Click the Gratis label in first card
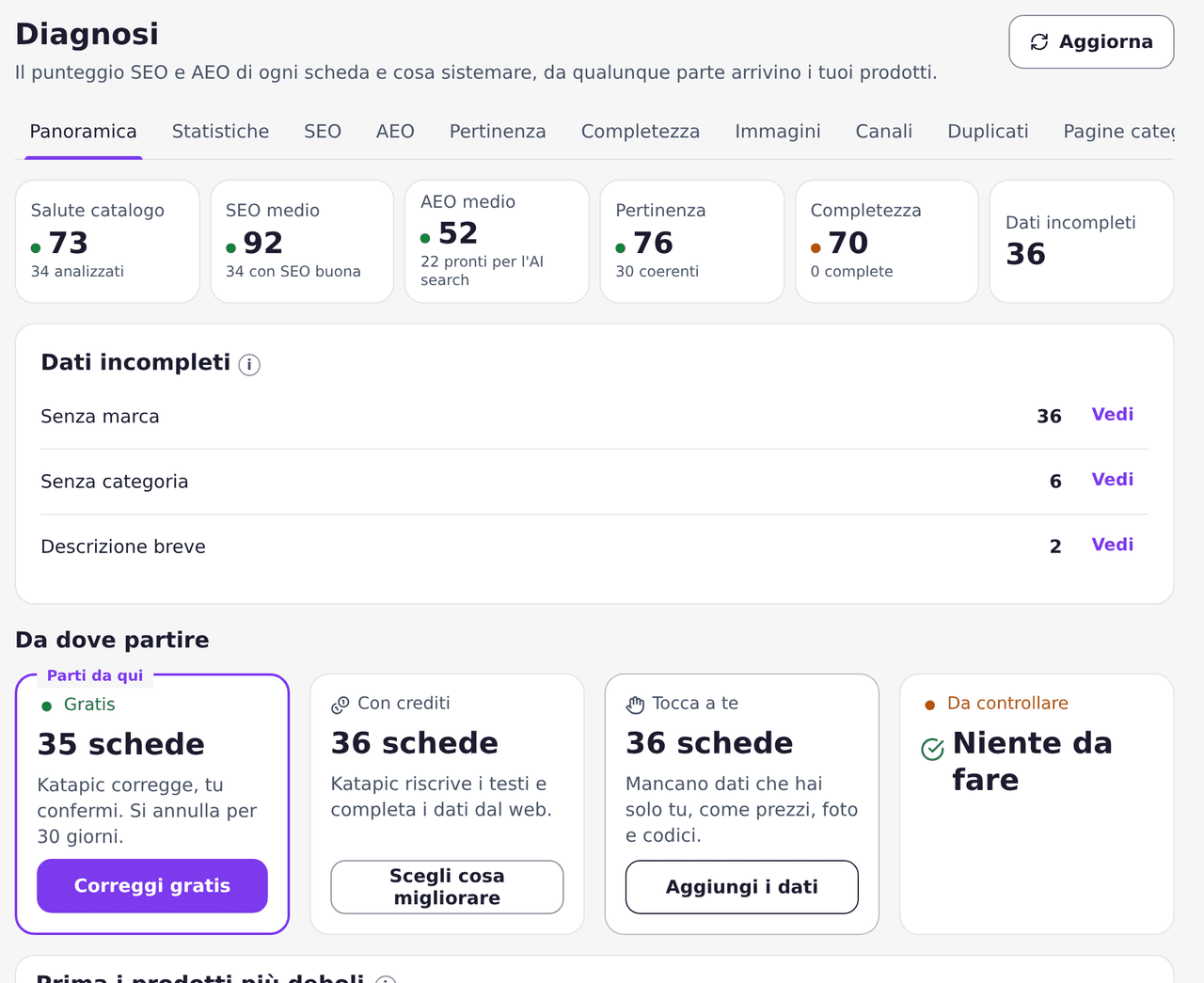 (89, 705)
